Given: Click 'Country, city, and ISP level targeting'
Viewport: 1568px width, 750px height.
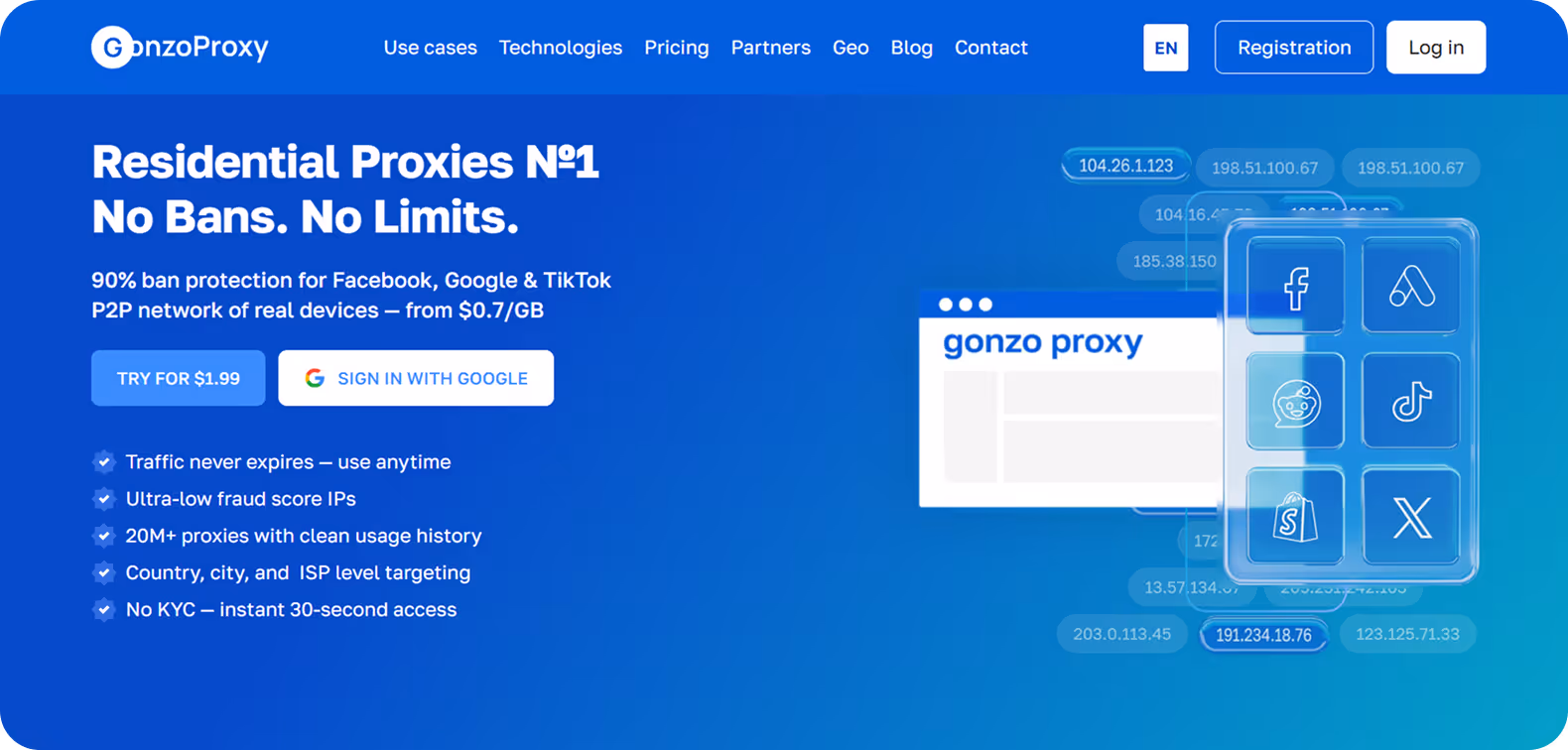Looking at the screenshot, I should click(x=298, y=572).
